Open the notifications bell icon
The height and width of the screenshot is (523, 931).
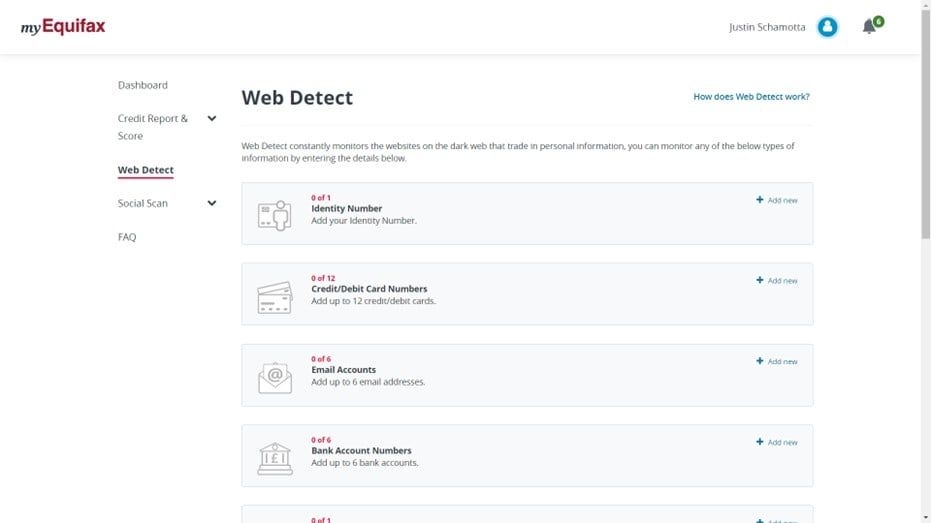click(869, 27)
